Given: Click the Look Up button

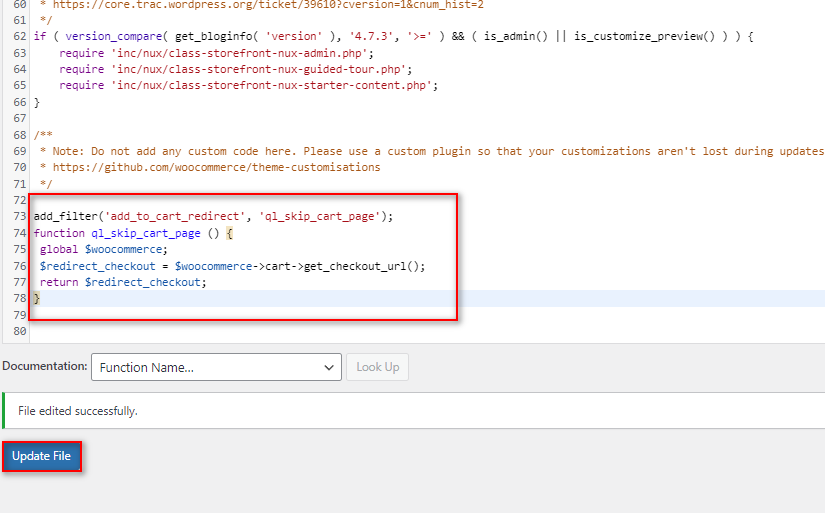Looking at the screenshot, I should click(377, 367).
